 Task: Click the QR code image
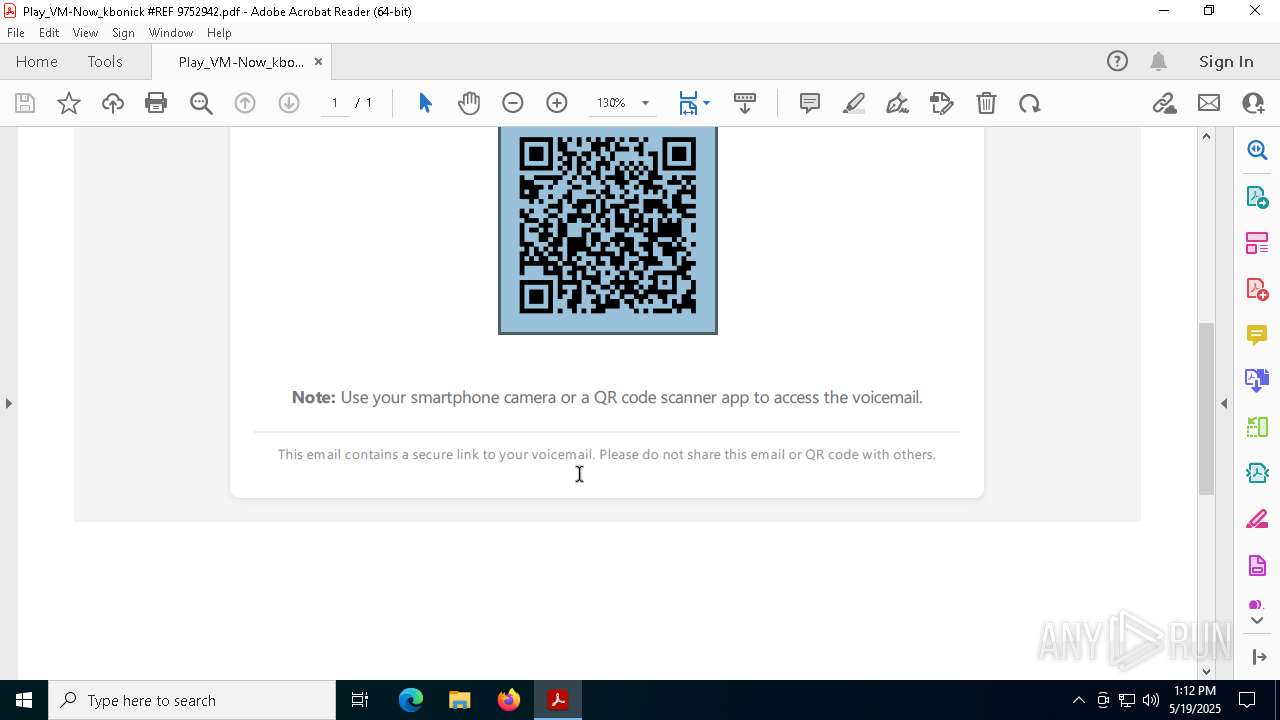pos(608,230)
